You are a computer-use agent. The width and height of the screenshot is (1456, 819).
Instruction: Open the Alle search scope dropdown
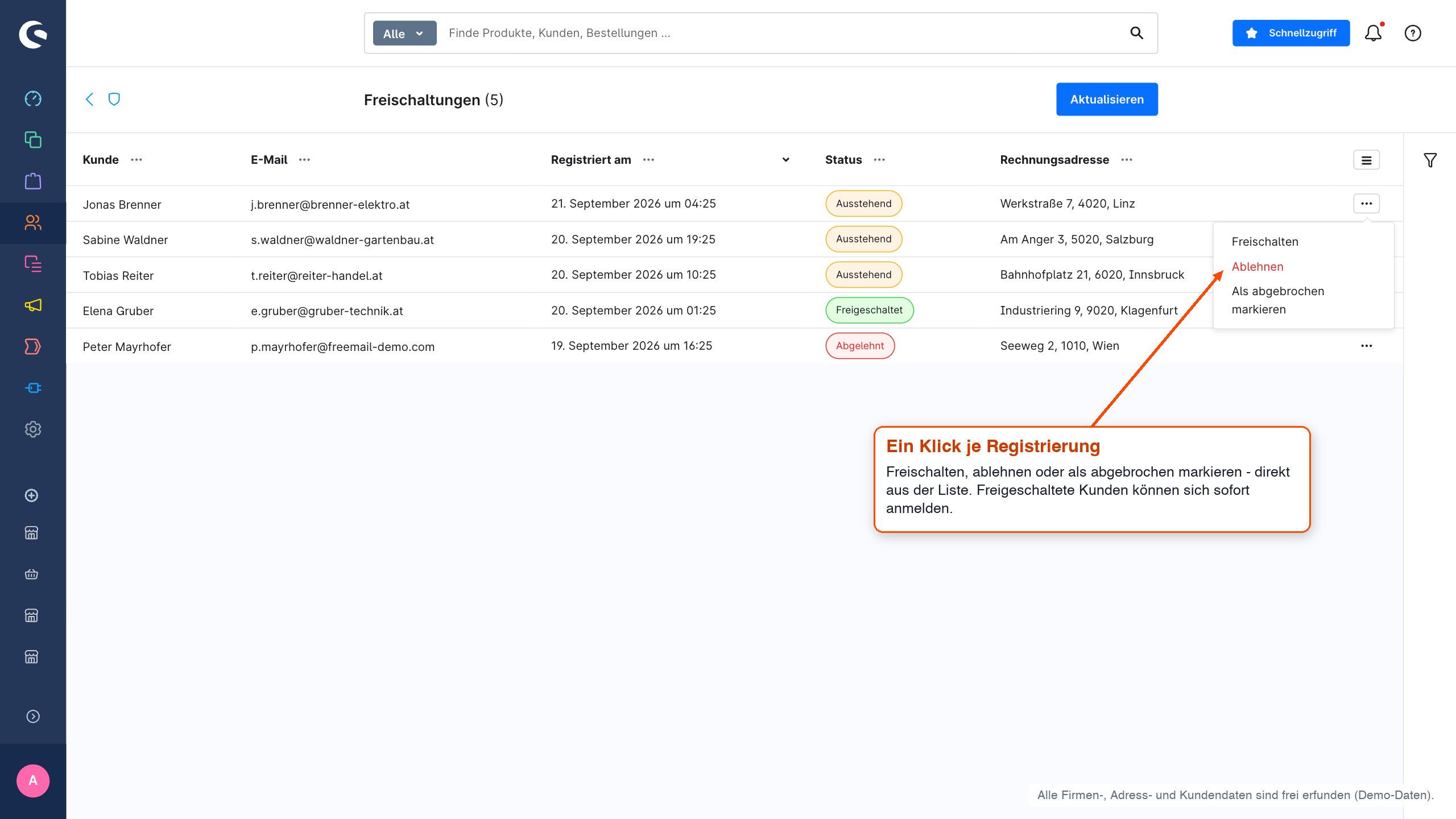404,33
